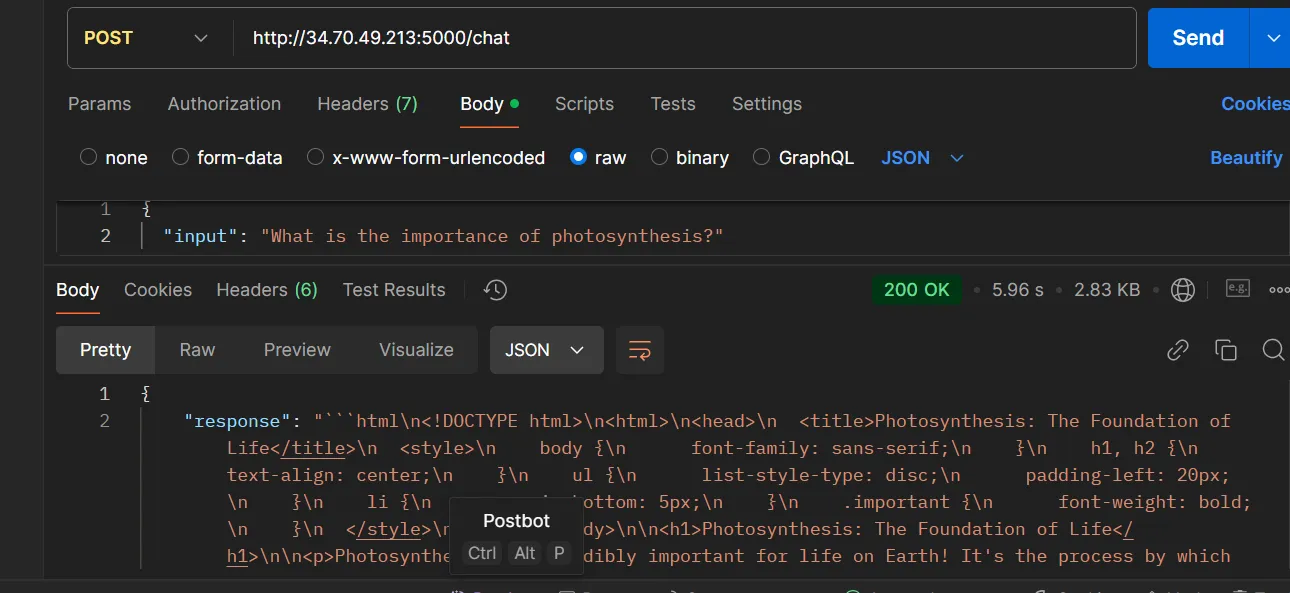Click the Beautify link
This screenshot has height=593, width=1290.
coord(1246,158)
